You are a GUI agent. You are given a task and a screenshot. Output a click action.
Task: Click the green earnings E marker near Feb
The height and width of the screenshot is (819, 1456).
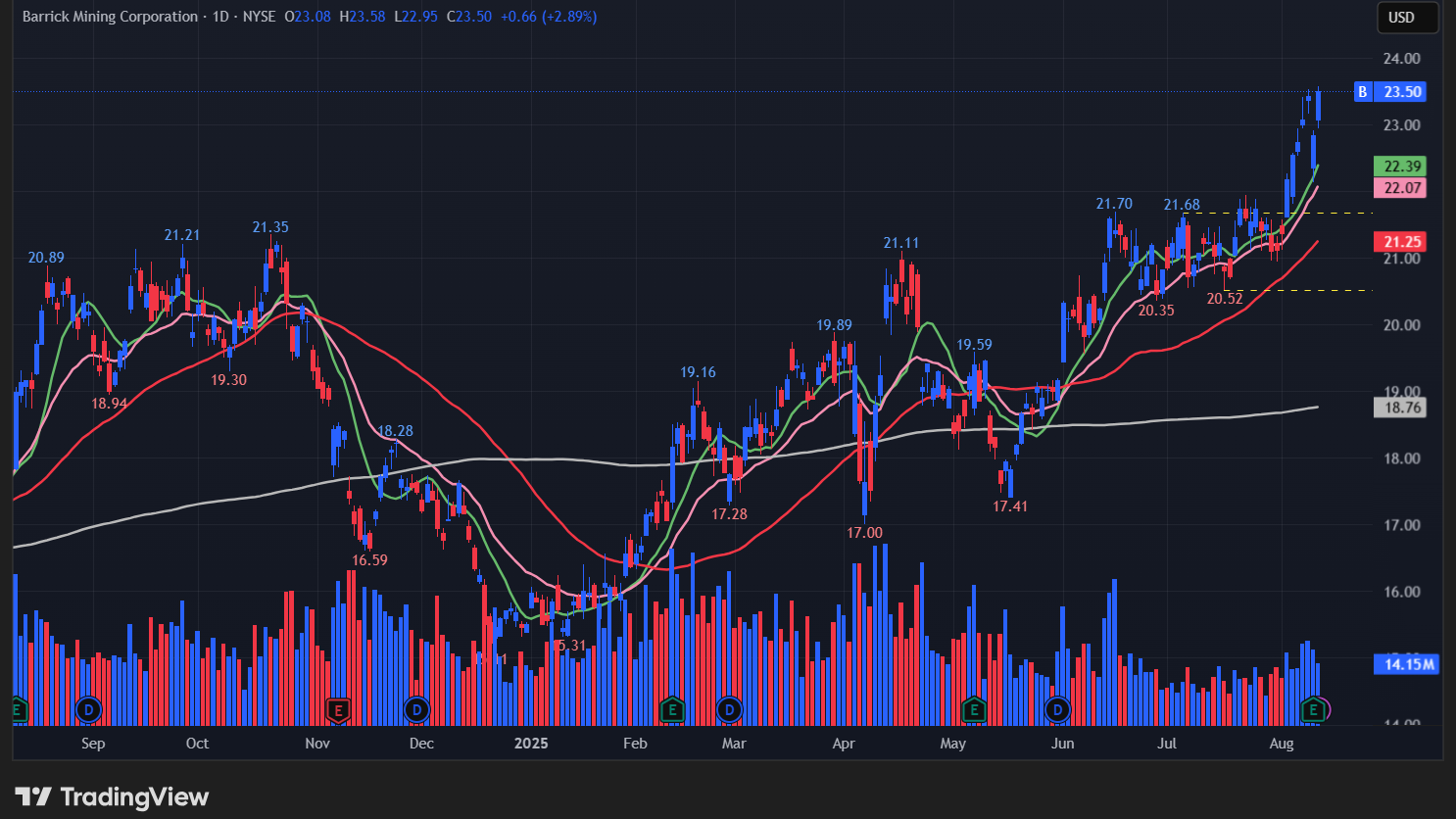(x=671, y=709)
